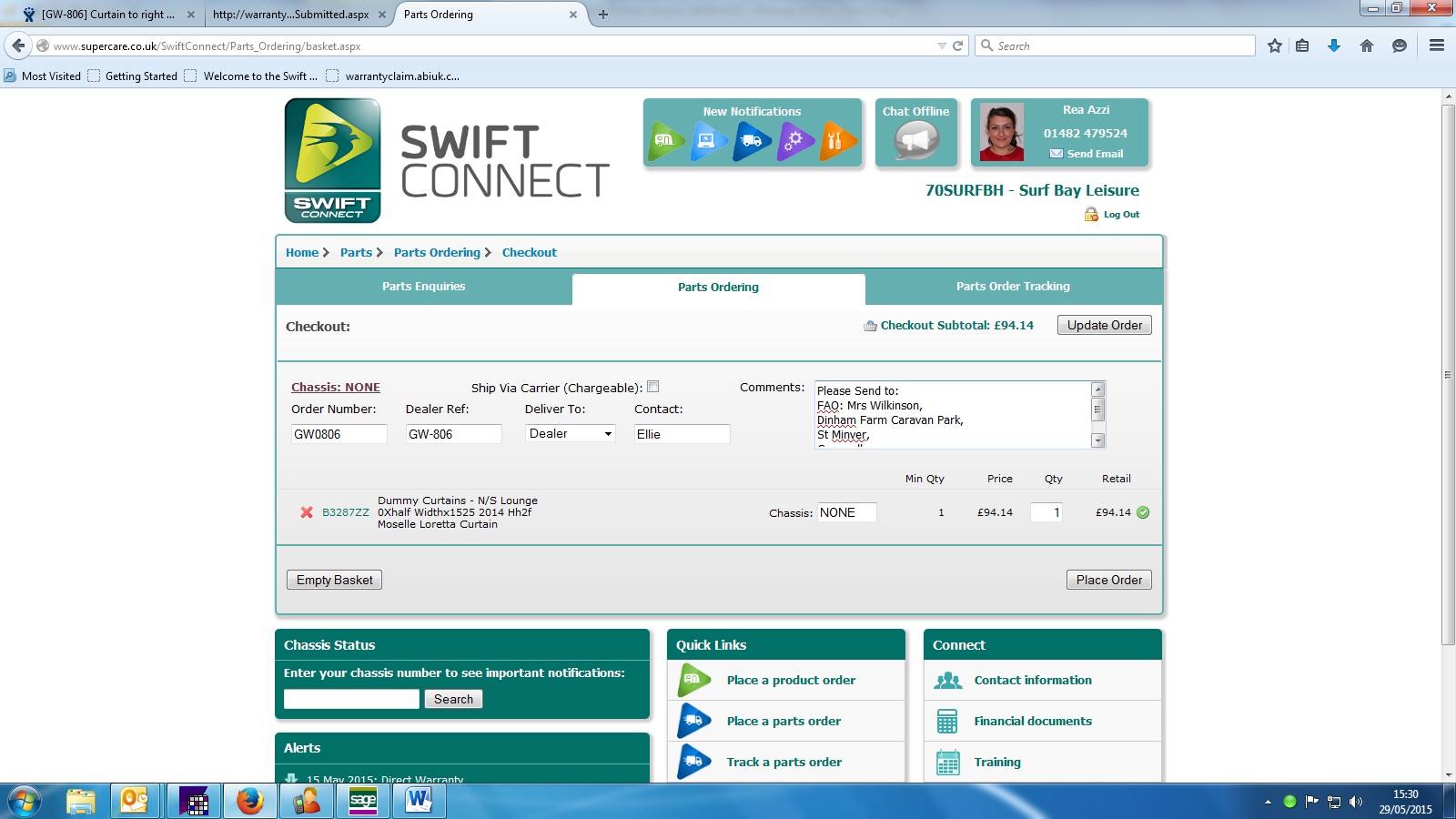Open the URL bar history dropdown arrow
The image size is (1456, 819).
point(942,46)
